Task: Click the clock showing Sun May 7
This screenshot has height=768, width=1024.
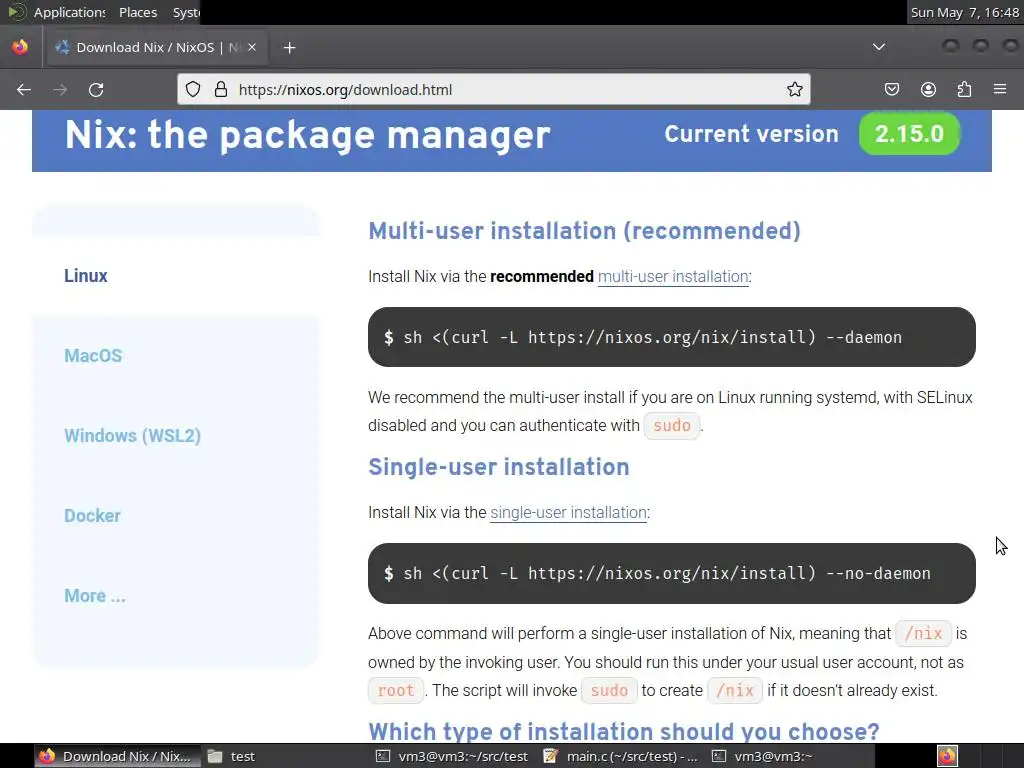Action: coord(965,12)
